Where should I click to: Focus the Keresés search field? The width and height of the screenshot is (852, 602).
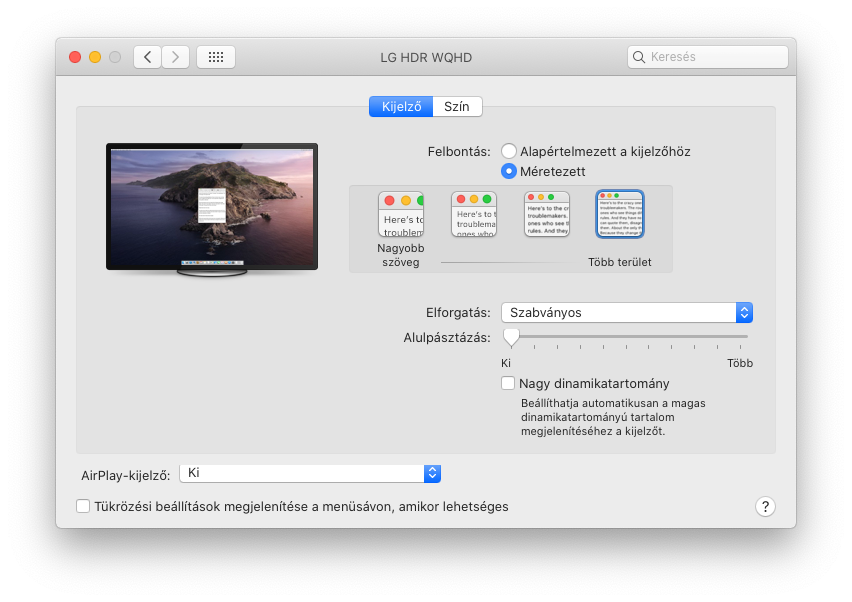[707, 57]
